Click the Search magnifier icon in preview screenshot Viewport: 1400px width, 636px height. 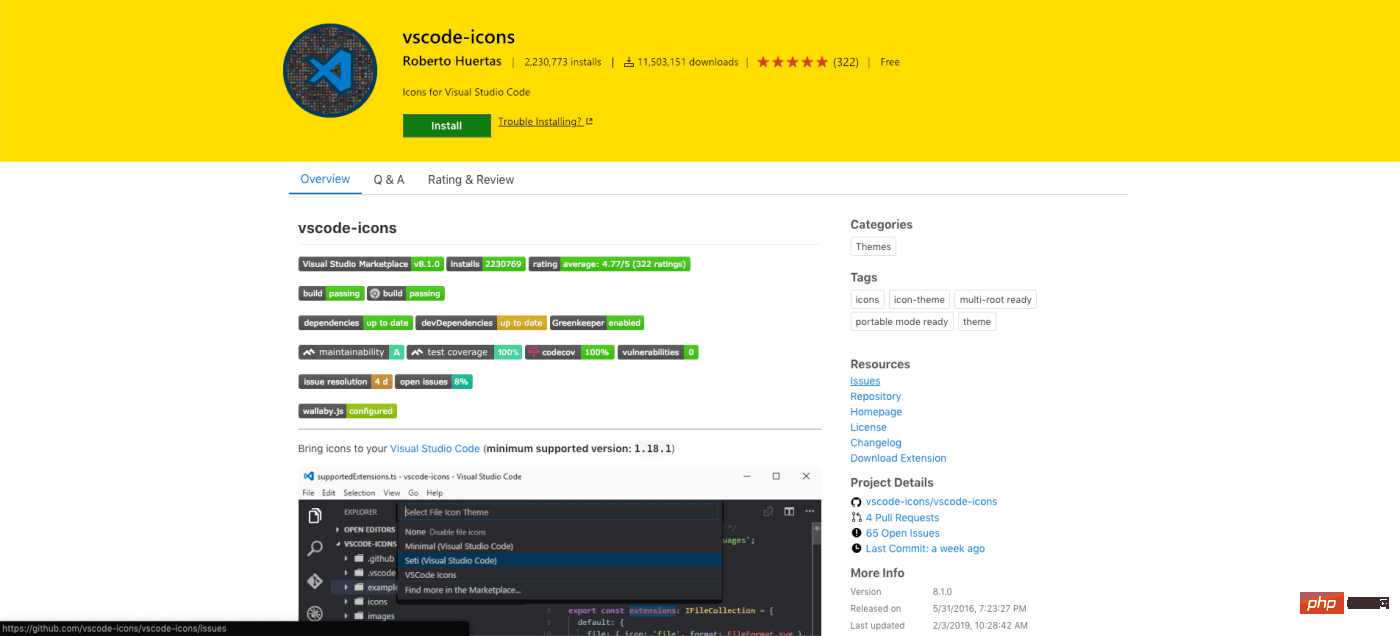coord(314,548)
